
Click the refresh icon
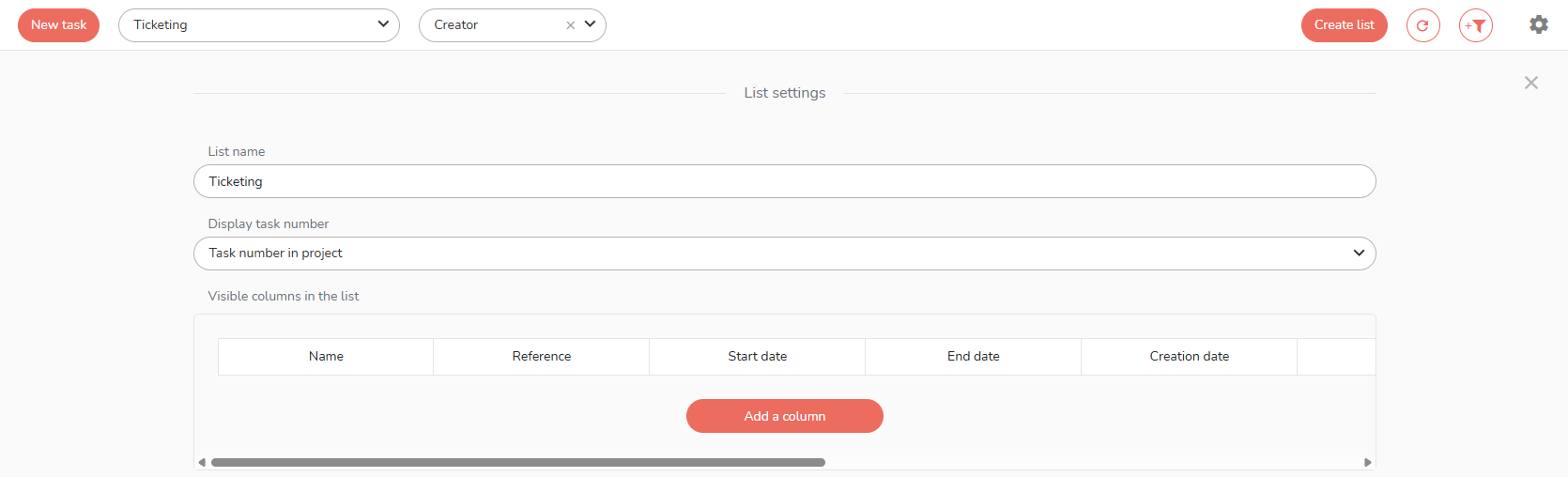(x=1422, y=25)
